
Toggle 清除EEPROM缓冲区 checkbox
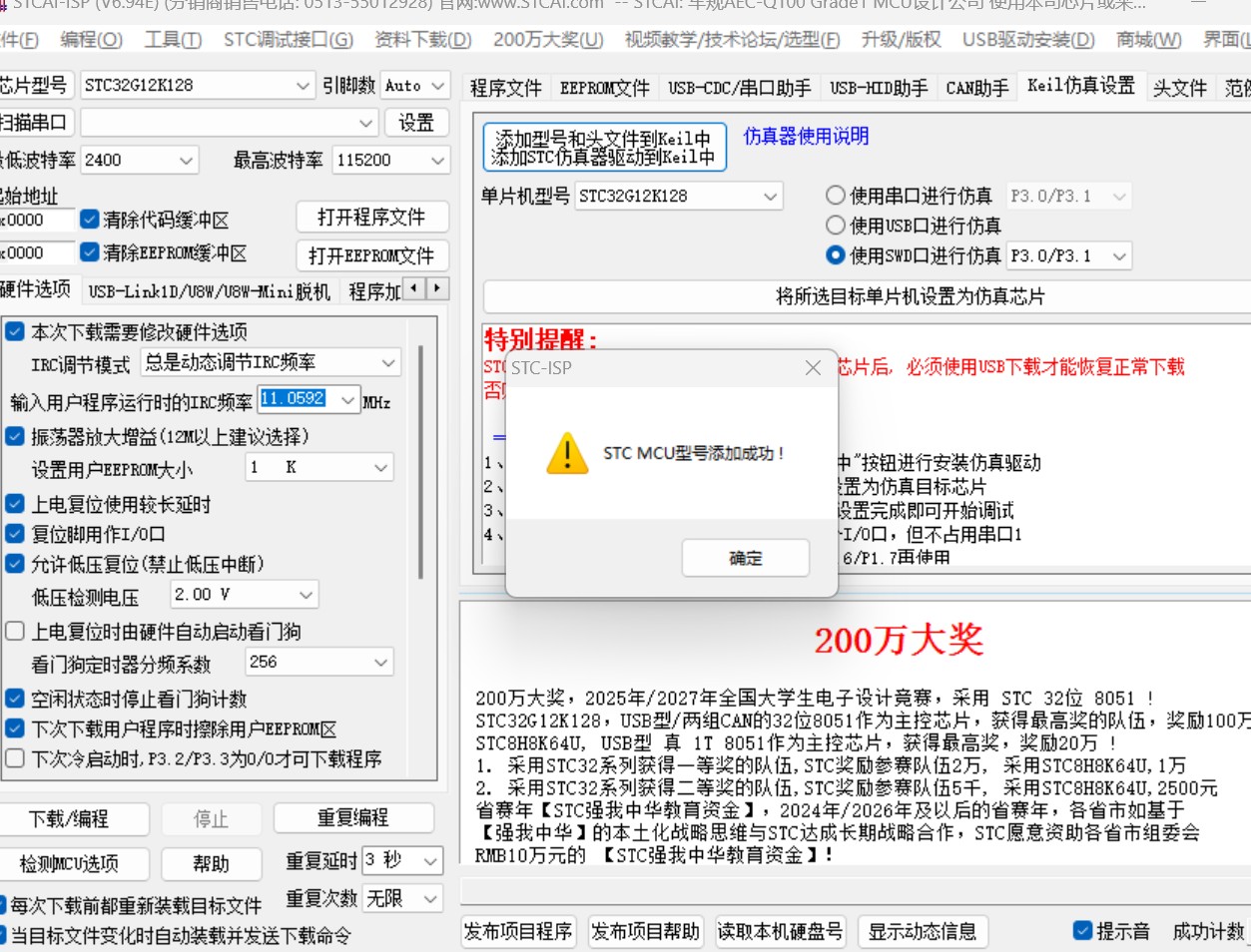point(90,251)
